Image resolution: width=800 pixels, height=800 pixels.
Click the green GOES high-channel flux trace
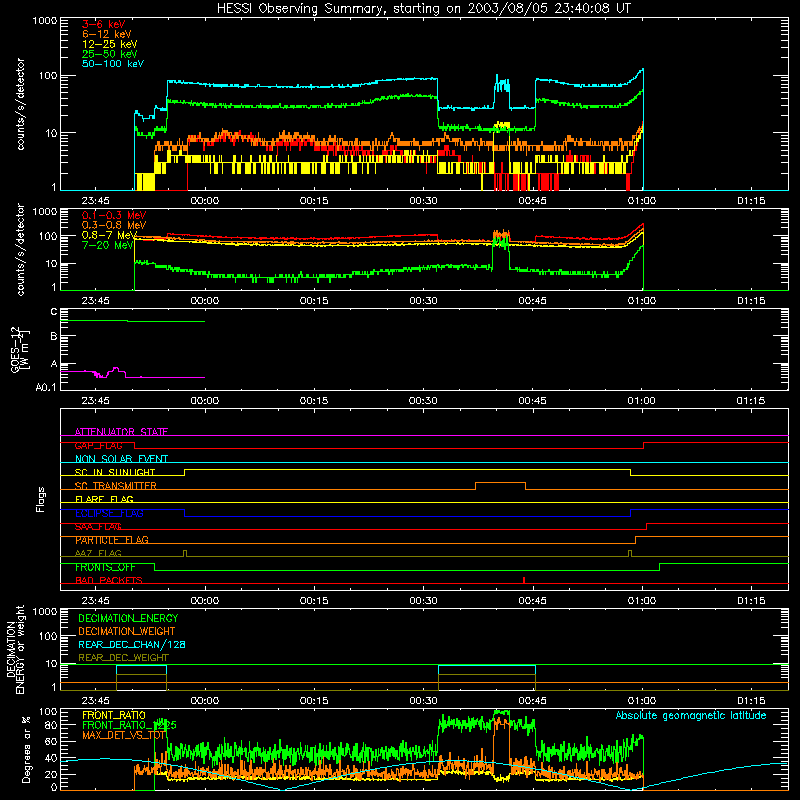[133, 321]
